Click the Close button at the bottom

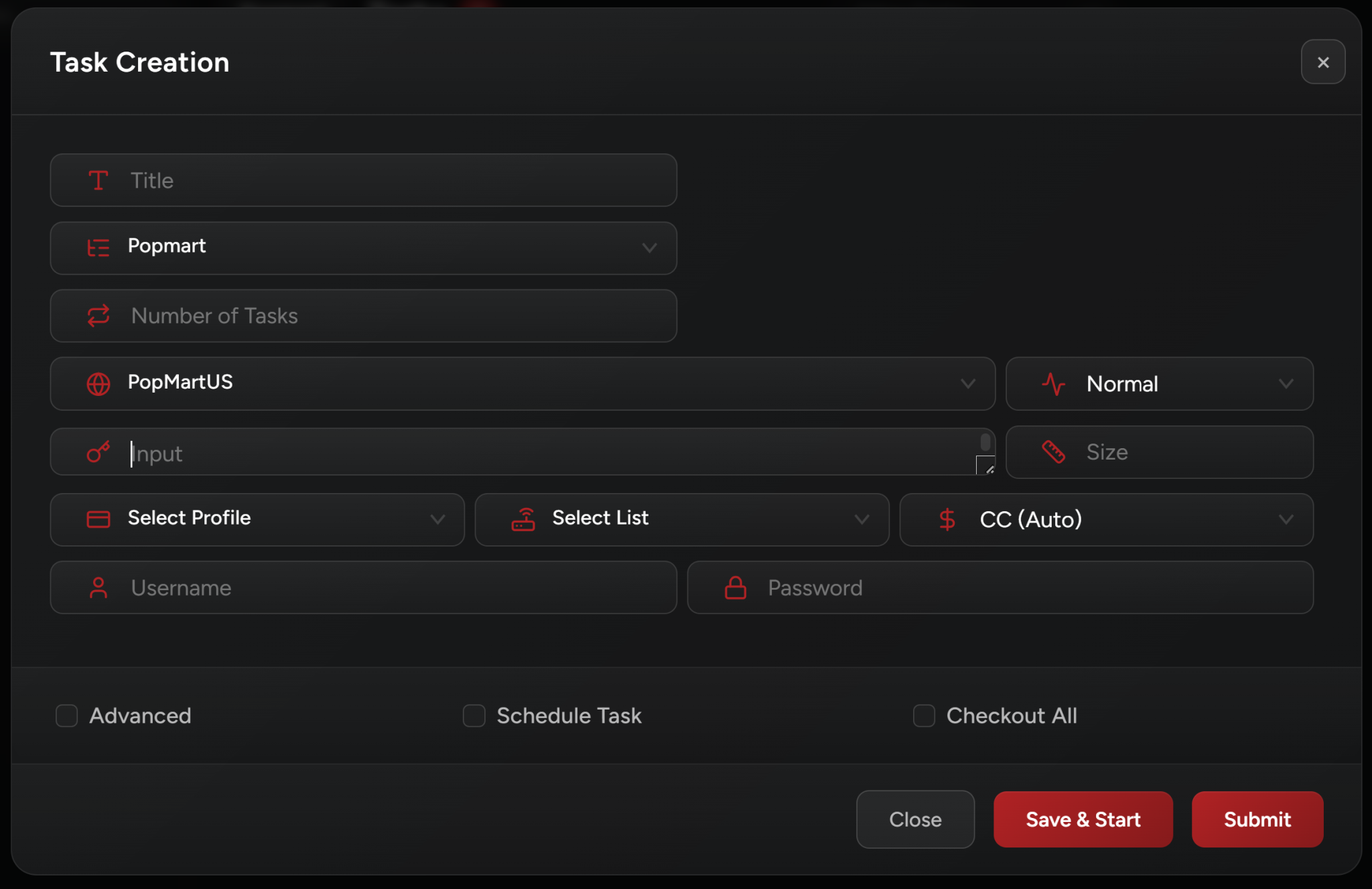point(915,819)
